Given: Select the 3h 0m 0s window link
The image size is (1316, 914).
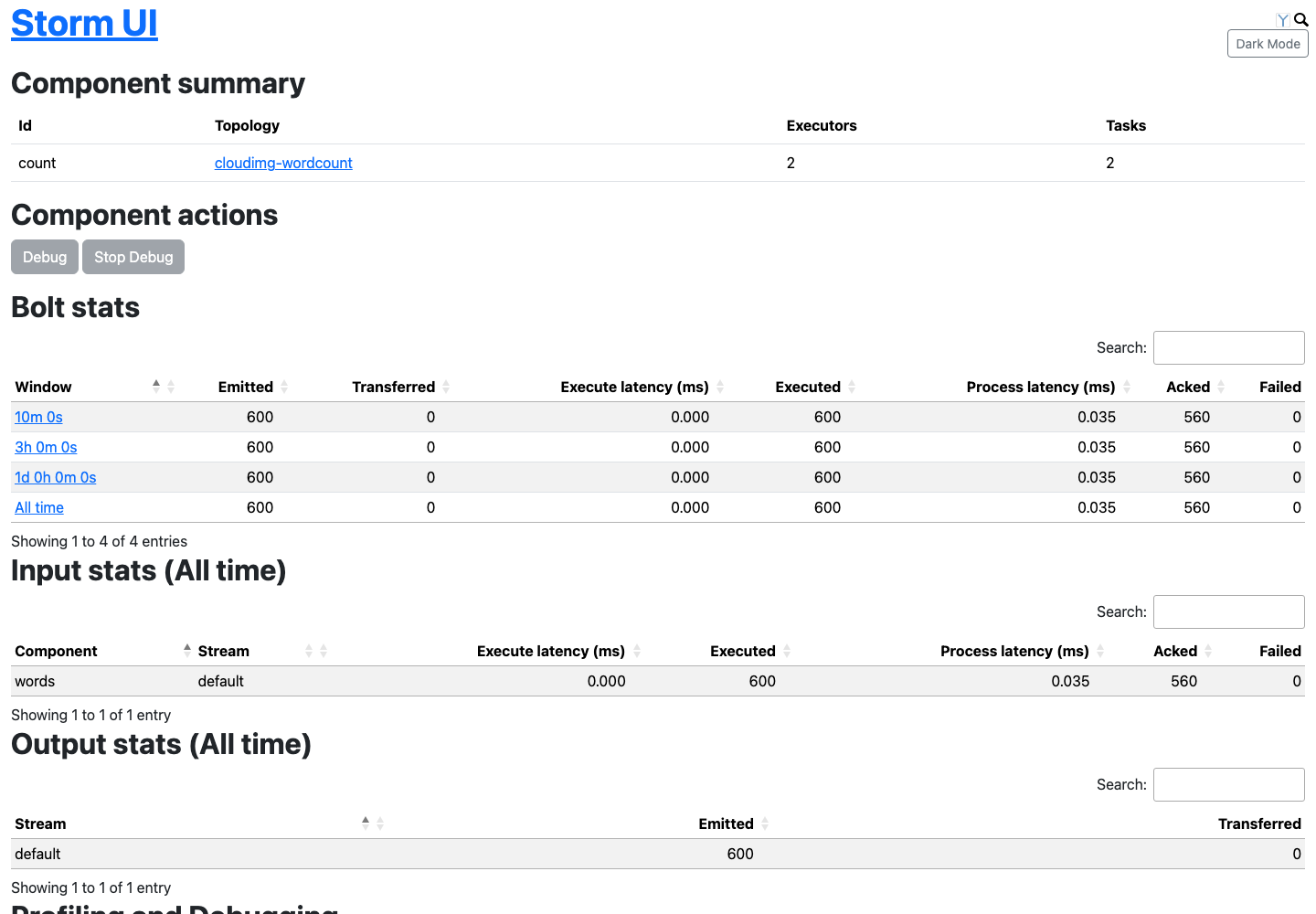Looking at the screenshot, I should (46, 447).
